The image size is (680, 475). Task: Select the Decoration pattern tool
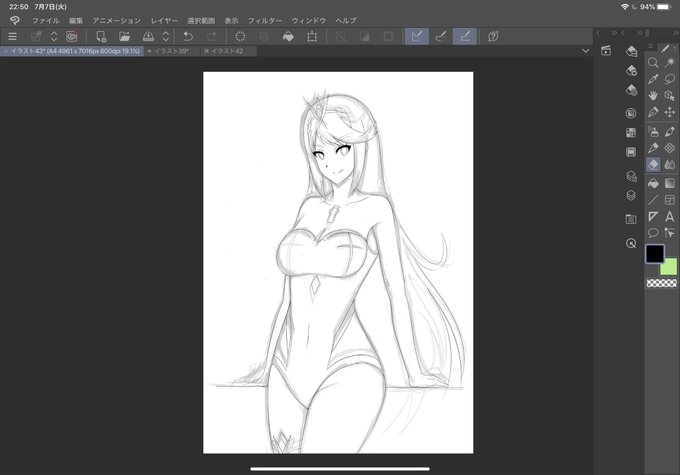pos(670,148)
